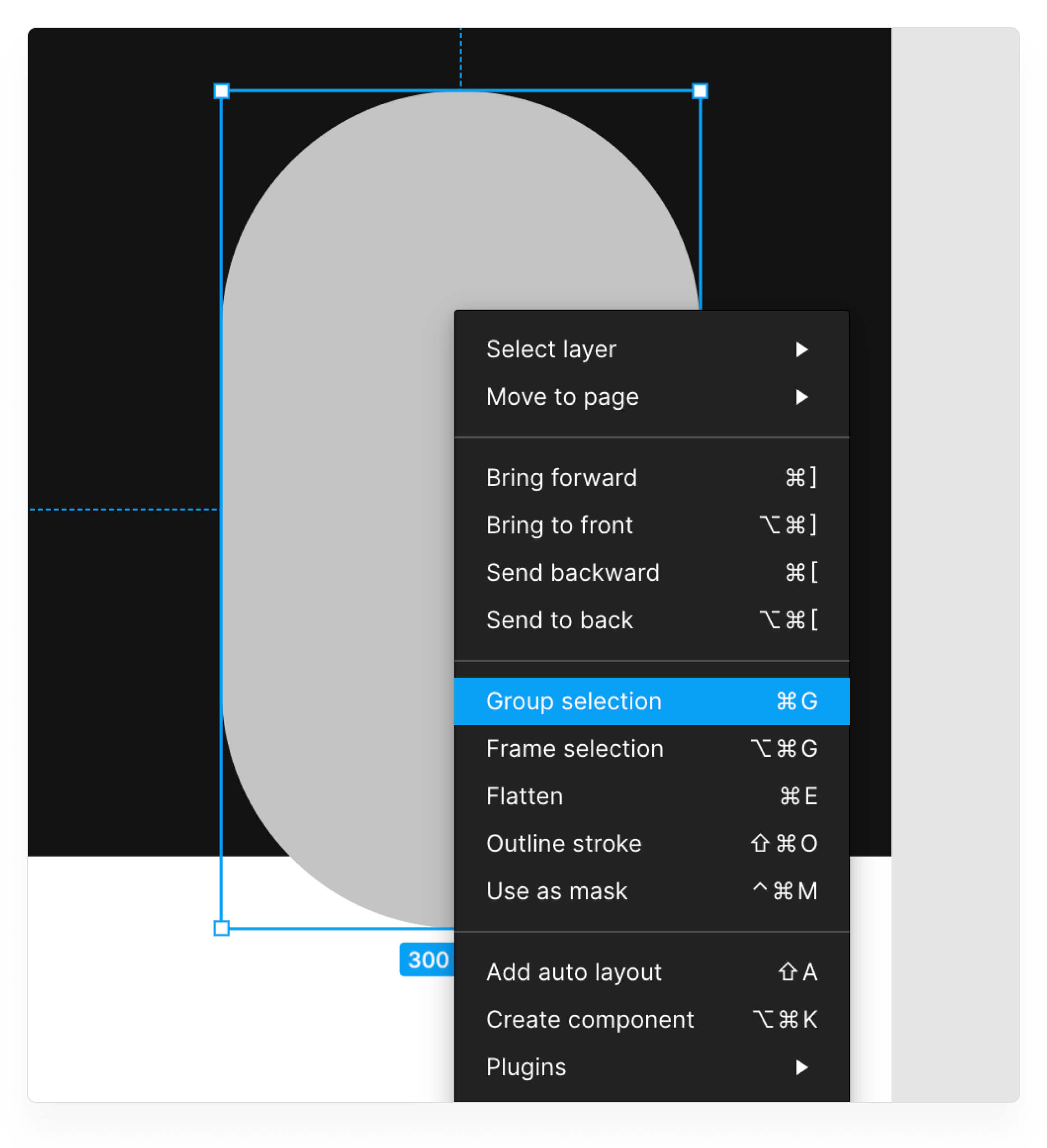This screenshot has height=1148, width=1047.
Task: Click Group selection menu item
Action: (651, 701)
